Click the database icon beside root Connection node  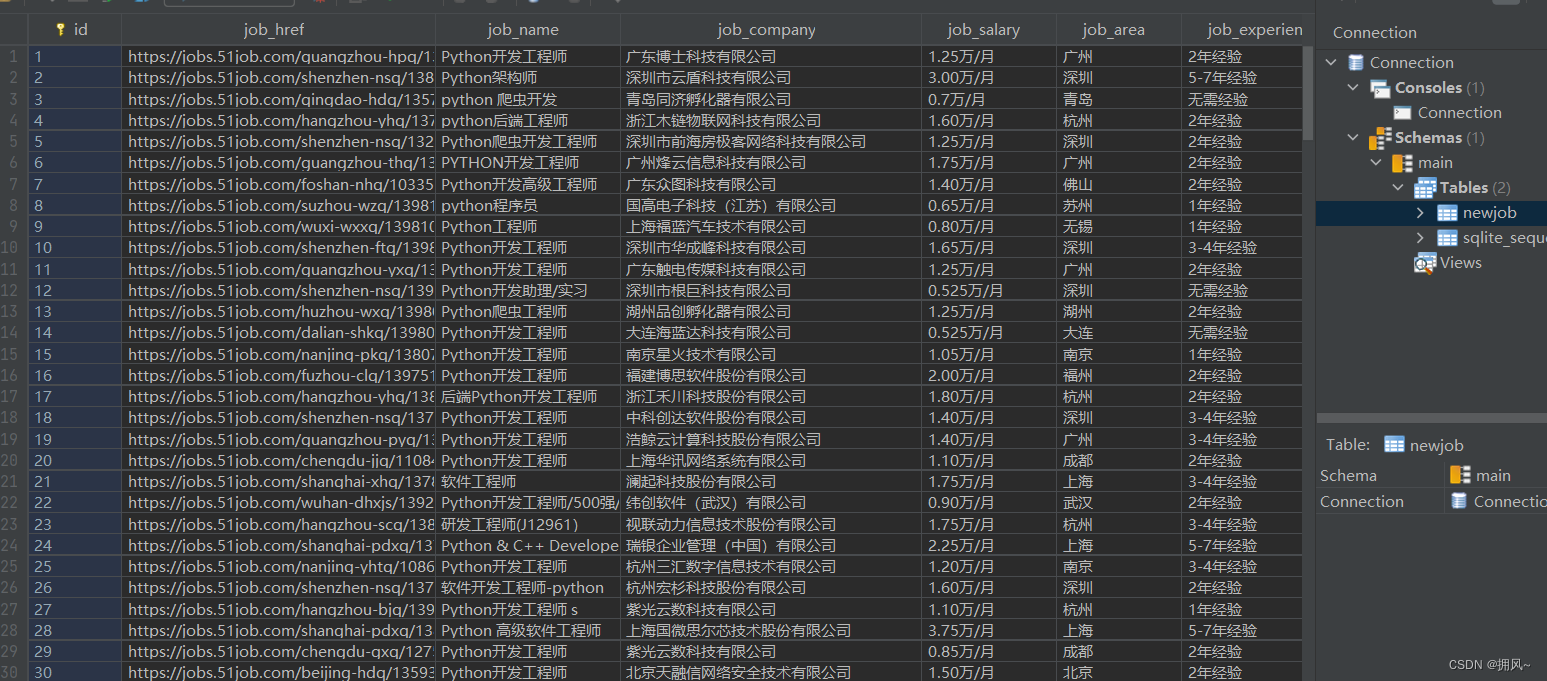pos(1356,63)
